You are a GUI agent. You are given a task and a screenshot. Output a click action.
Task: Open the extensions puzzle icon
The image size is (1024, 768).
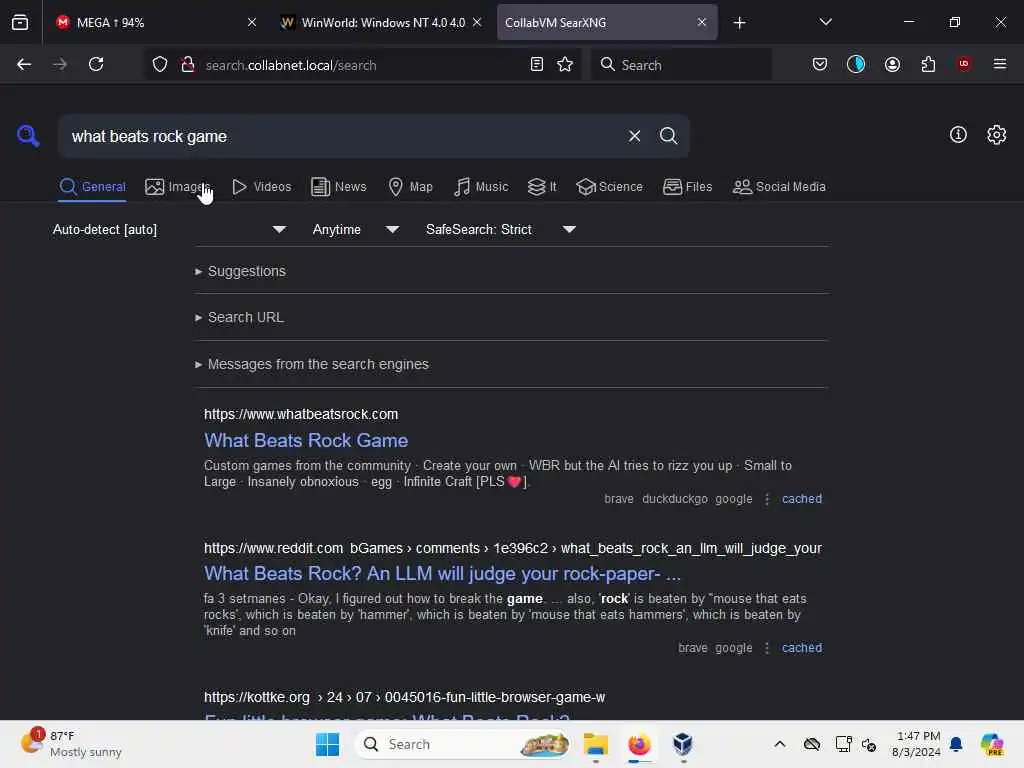tap(928, 64)
